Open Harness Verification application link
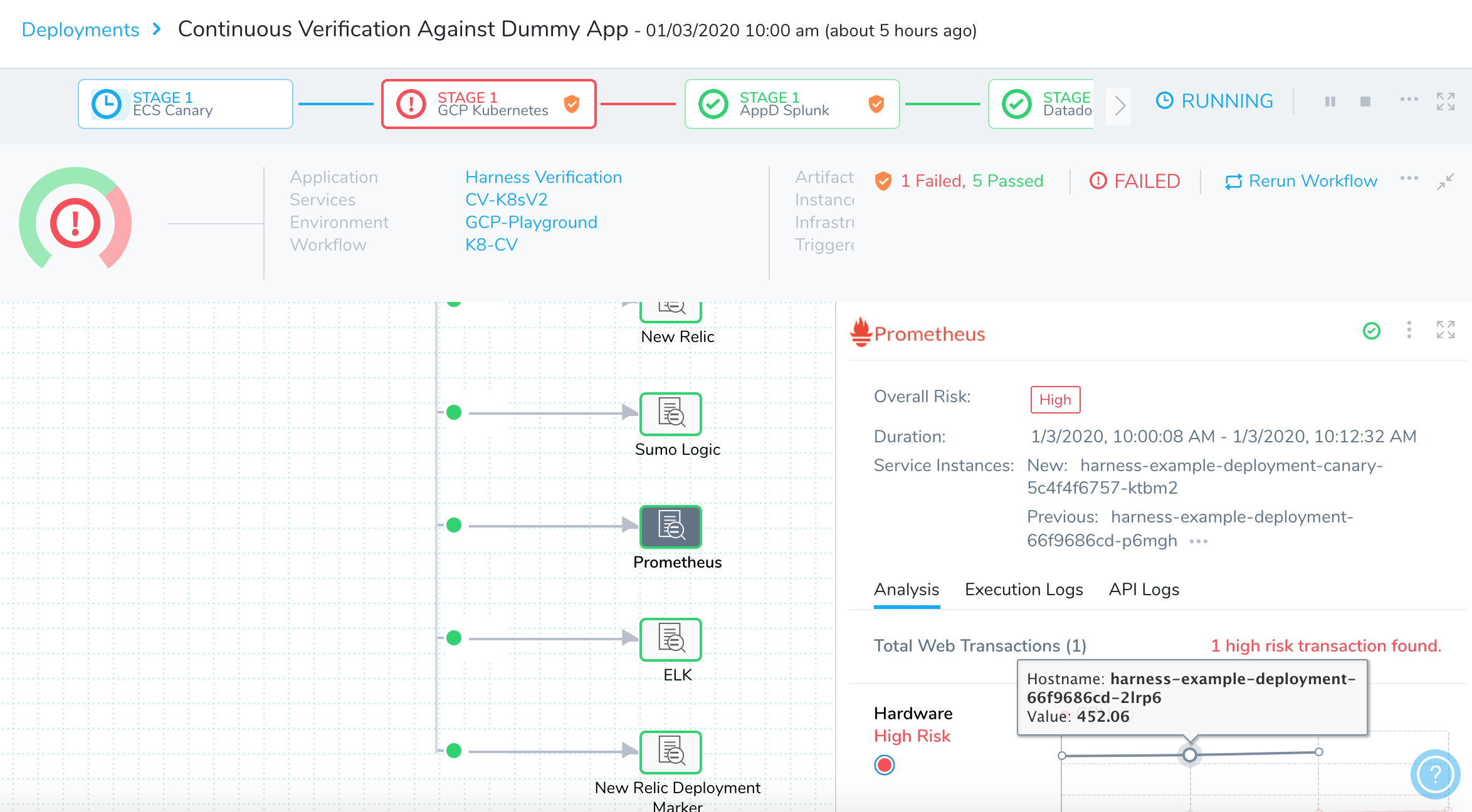 tap(544, 177)
